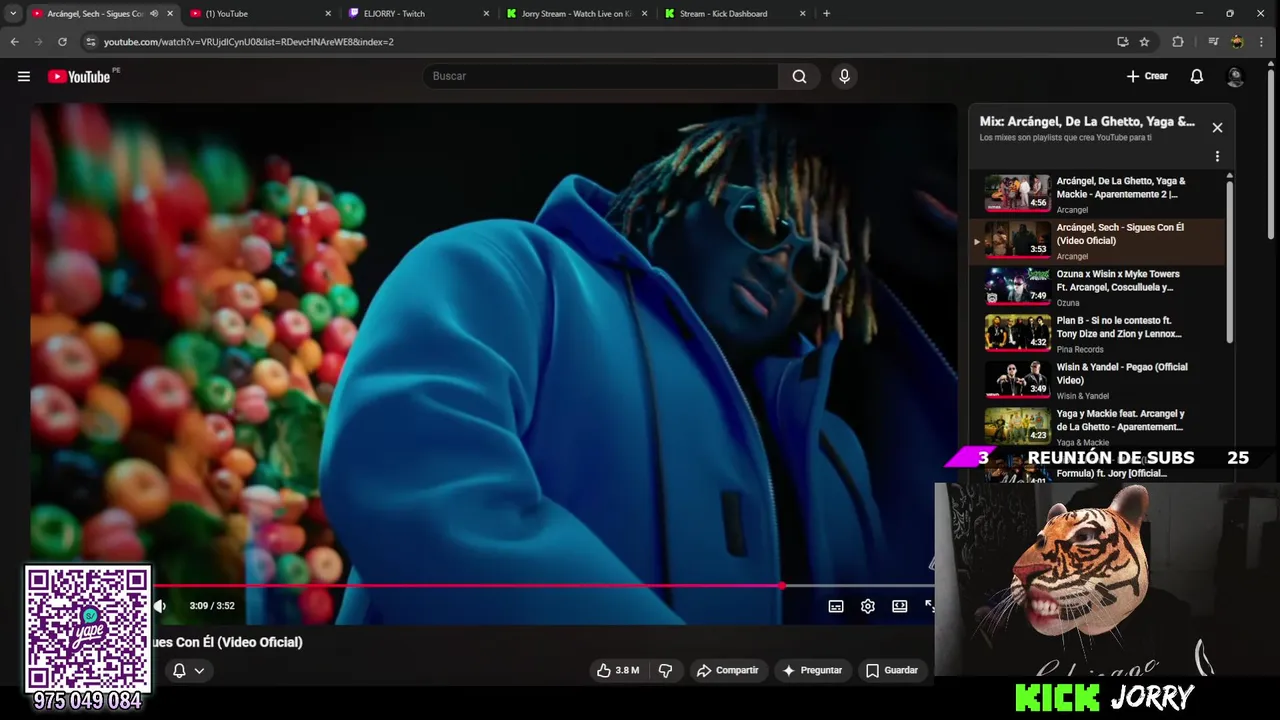Start voice search with microphone icon
The height and width of the screenshot is (720, 1280).
pos(845,76)
